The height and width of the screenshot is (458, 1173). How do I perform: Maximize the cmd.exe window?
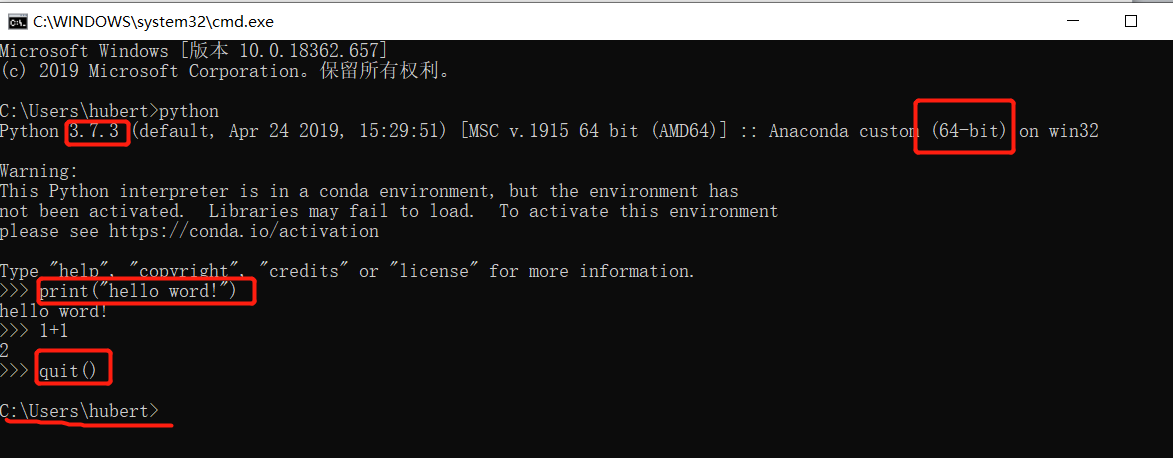(x=1131, y=21)
